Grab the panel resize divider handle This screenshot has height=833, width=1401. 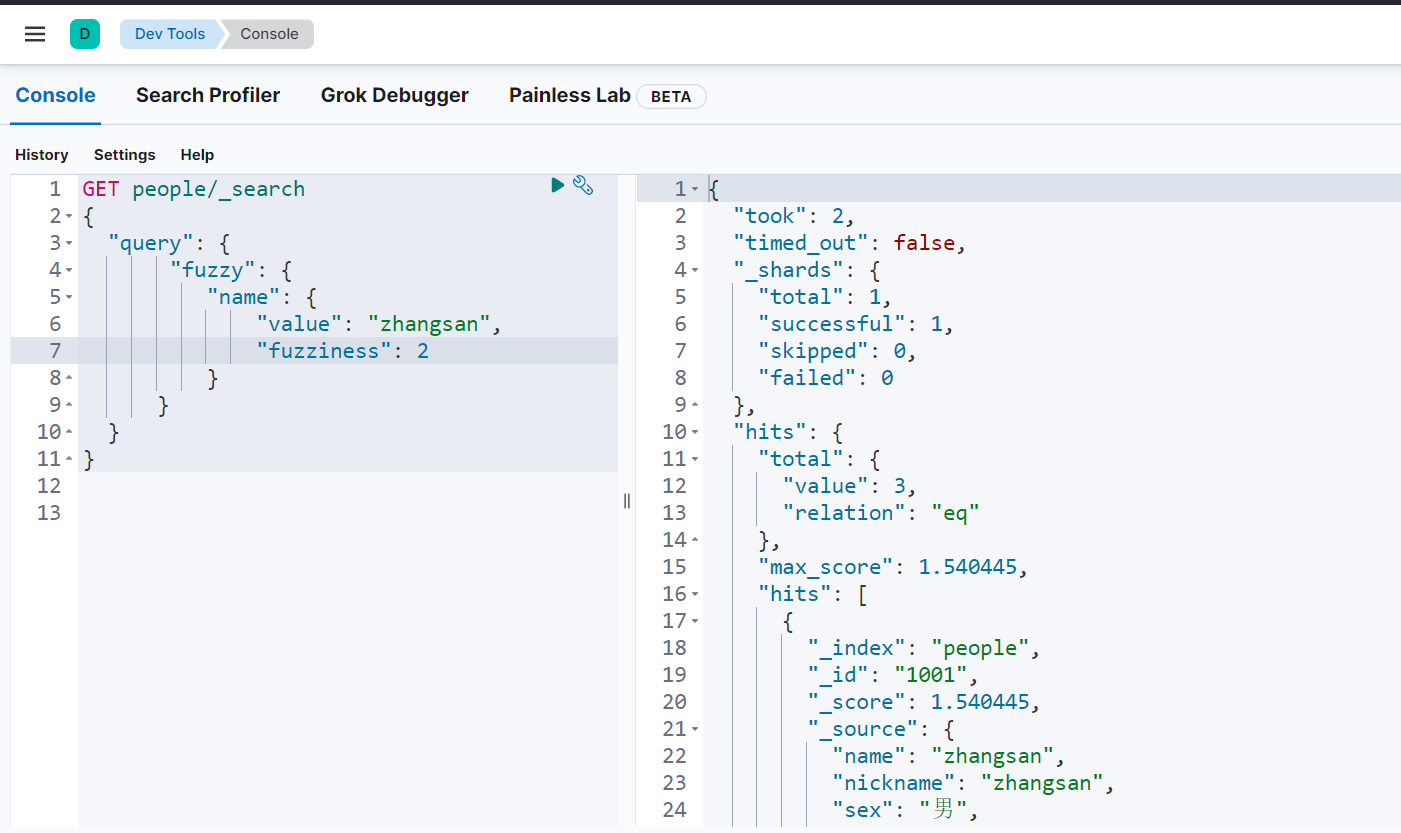(627, 500)
